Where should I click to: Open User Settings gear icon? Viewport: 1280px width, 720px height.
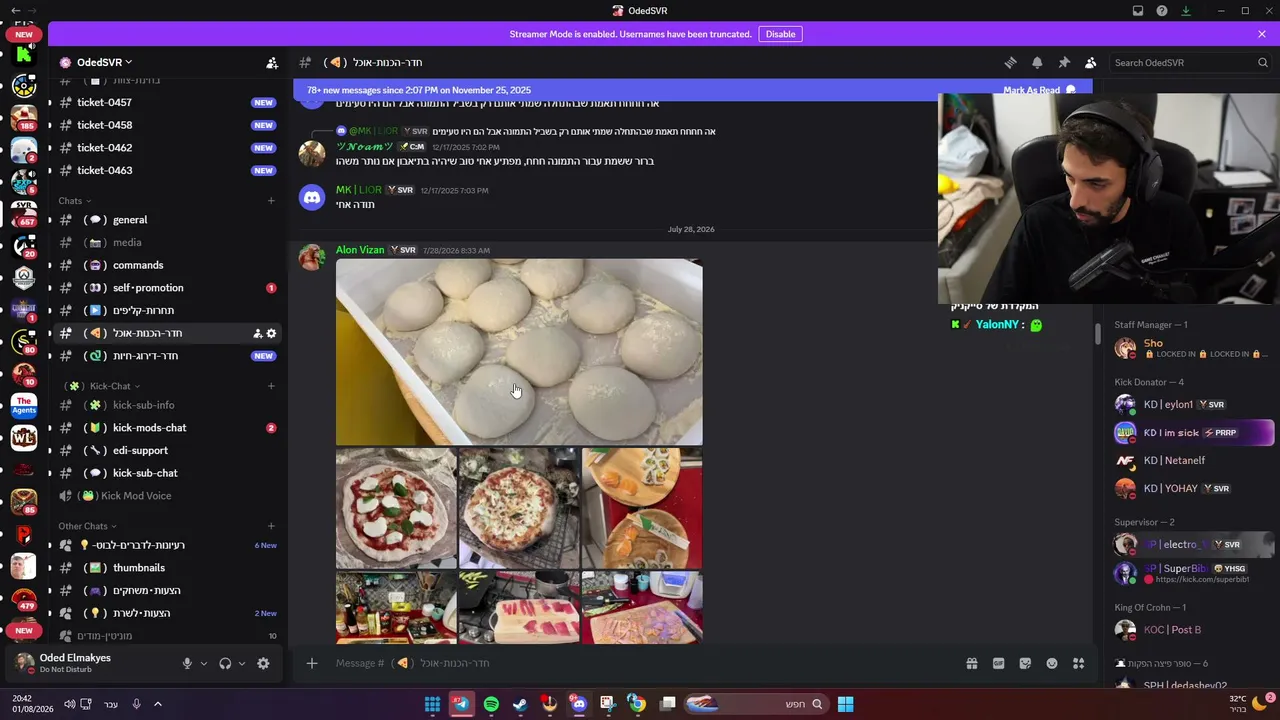(263, 663)
